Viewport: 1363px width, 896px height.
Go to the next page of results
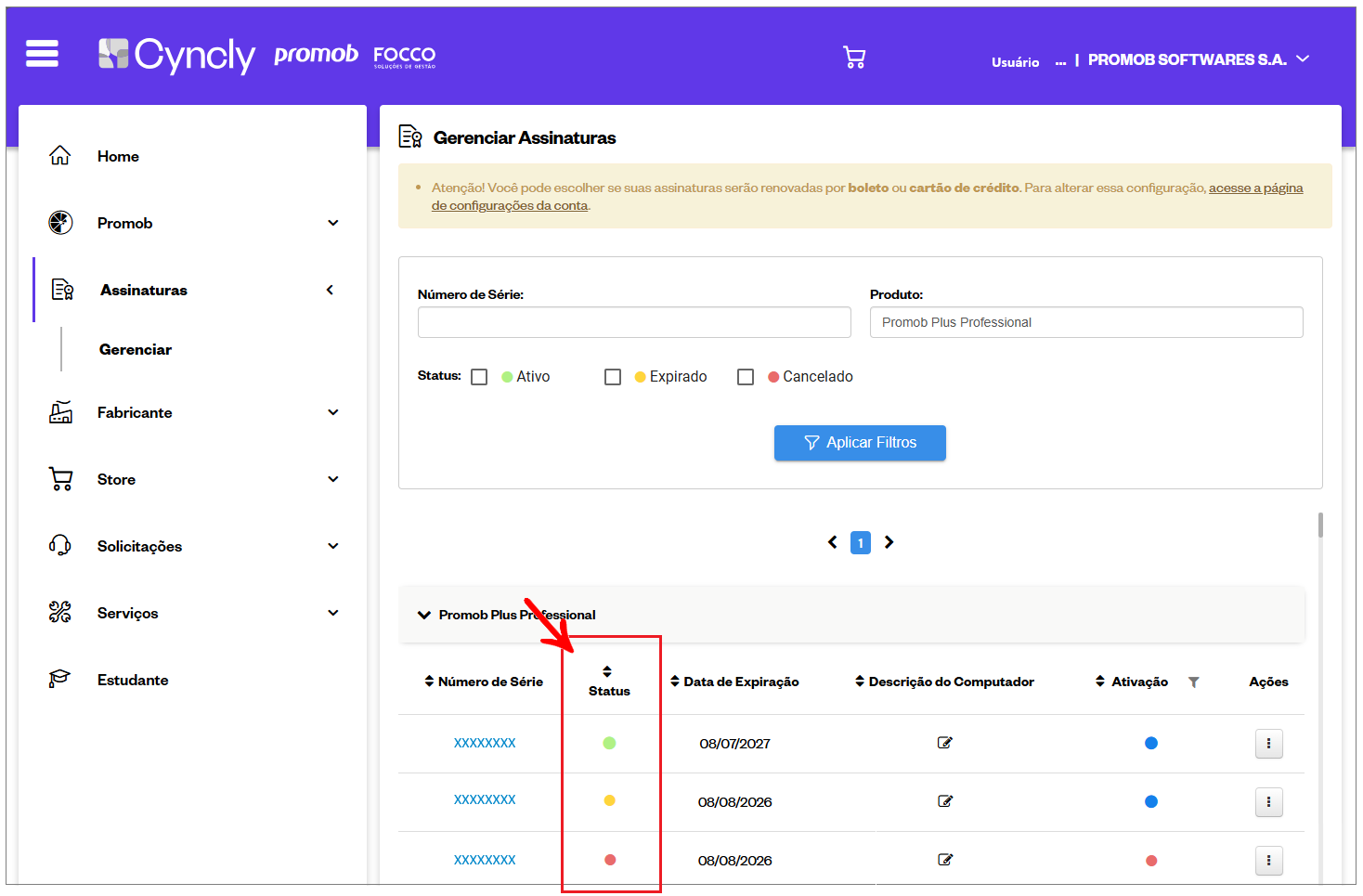point(889,542)
